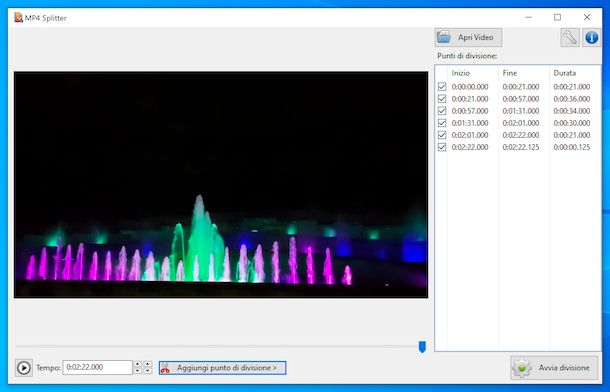Toggle checkbox for segment starting 0:00:57.000

tap(442, 110)
